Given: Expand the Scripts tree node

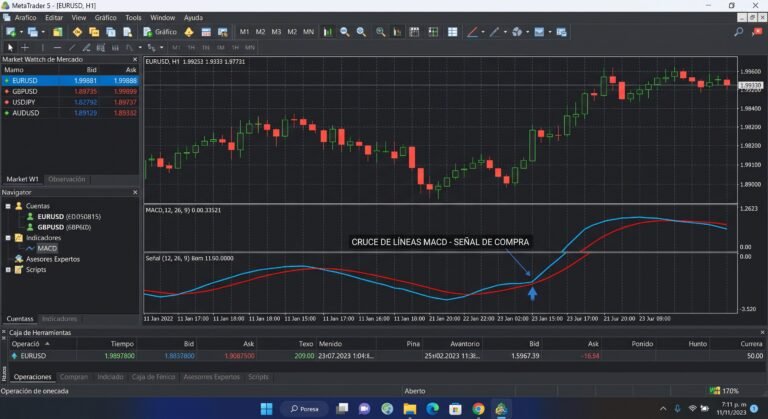Looking at the screenshot, I should (8, 270).
